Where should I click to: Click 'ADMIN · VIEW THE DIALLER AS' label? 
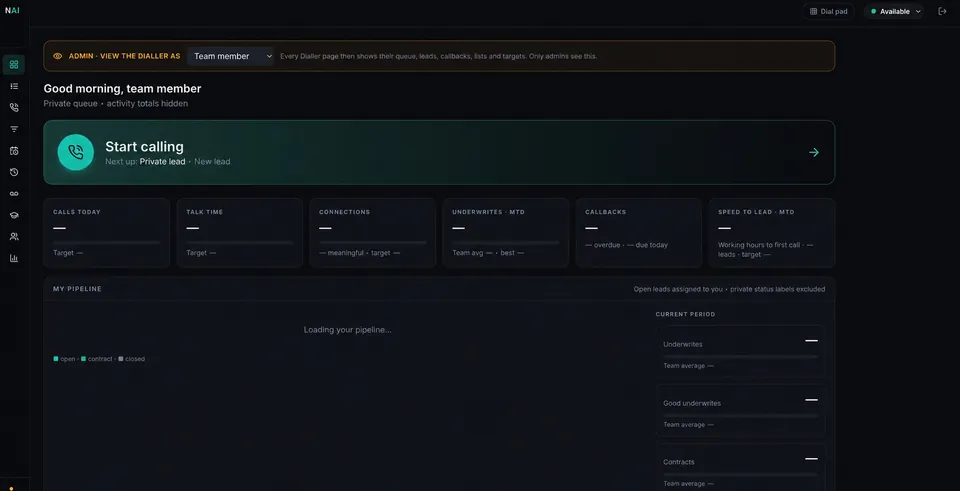[124, 56]
